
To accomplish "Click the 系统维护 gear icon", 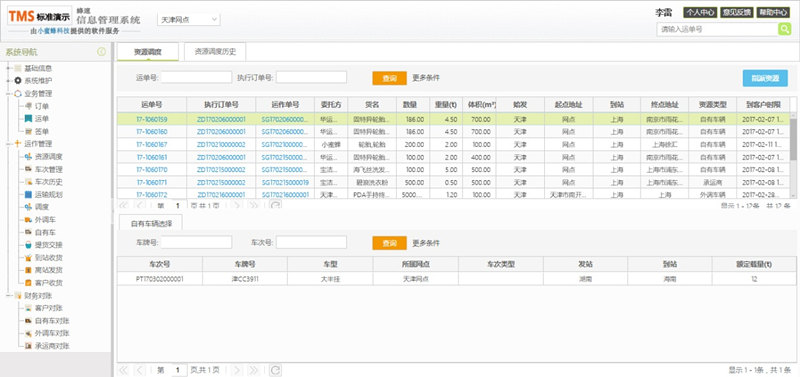I will (18, 81).
